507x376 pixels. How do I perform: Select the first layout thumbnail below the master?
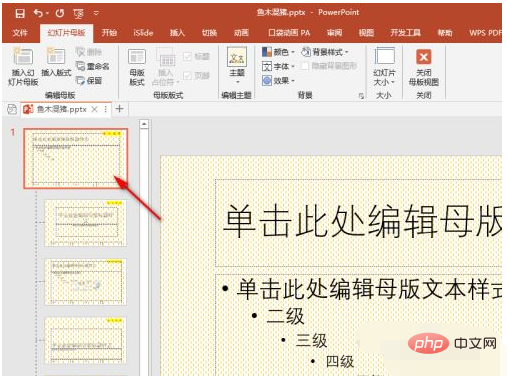[x=85, y=223]
